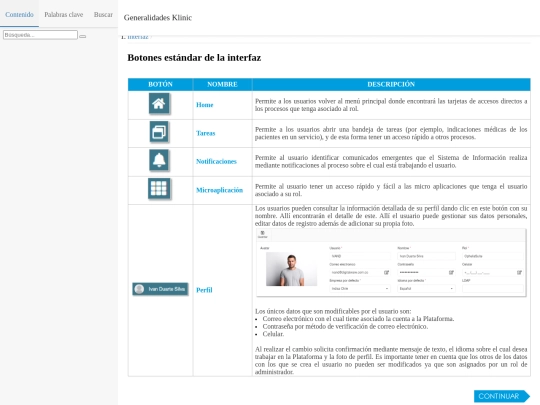The width and height of the screenshot is (540, 405).
Task: Click the heading Botones estándar de la interfaz
Action: [194, 58]
